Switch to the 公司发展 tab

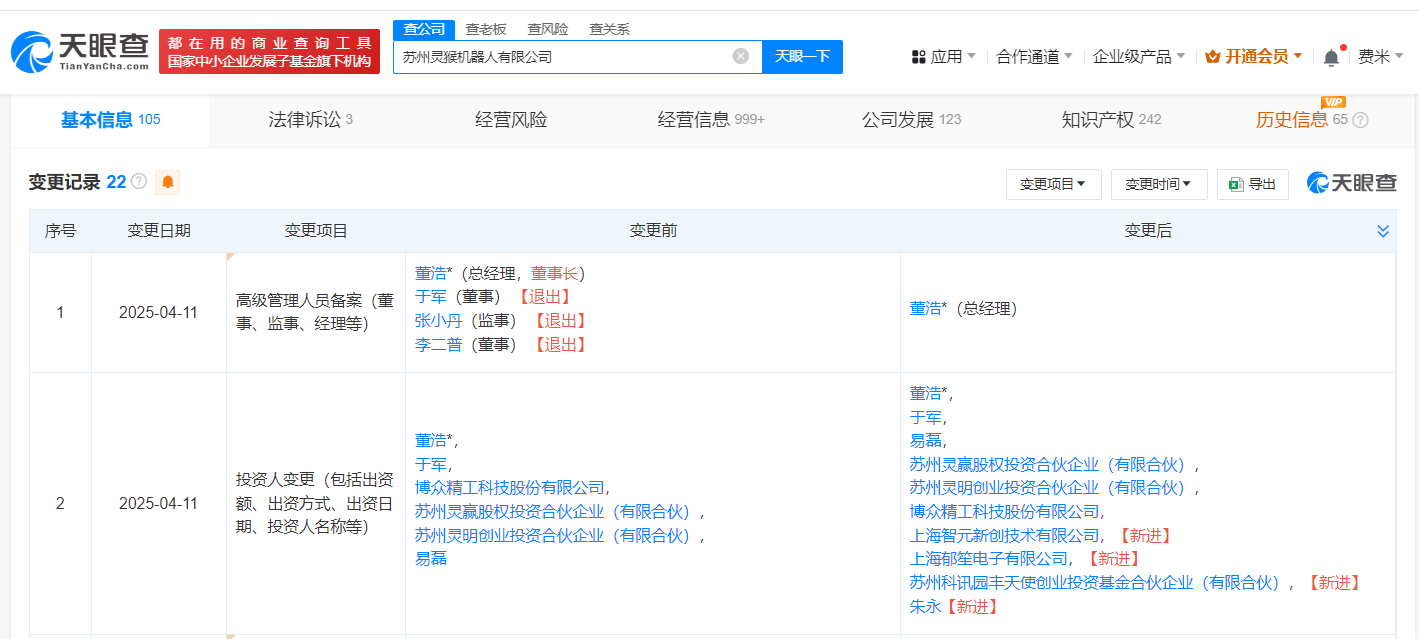[x=911, y=120]
